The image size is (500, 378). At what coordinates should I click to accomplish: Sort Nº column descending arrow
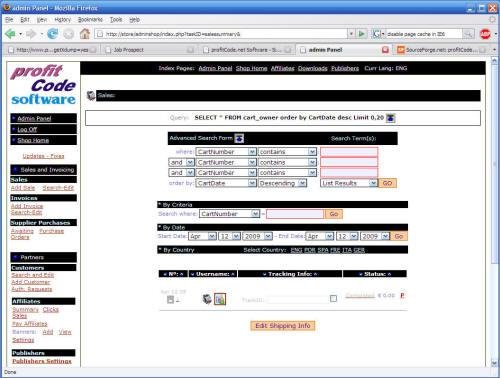click(165, 274)
